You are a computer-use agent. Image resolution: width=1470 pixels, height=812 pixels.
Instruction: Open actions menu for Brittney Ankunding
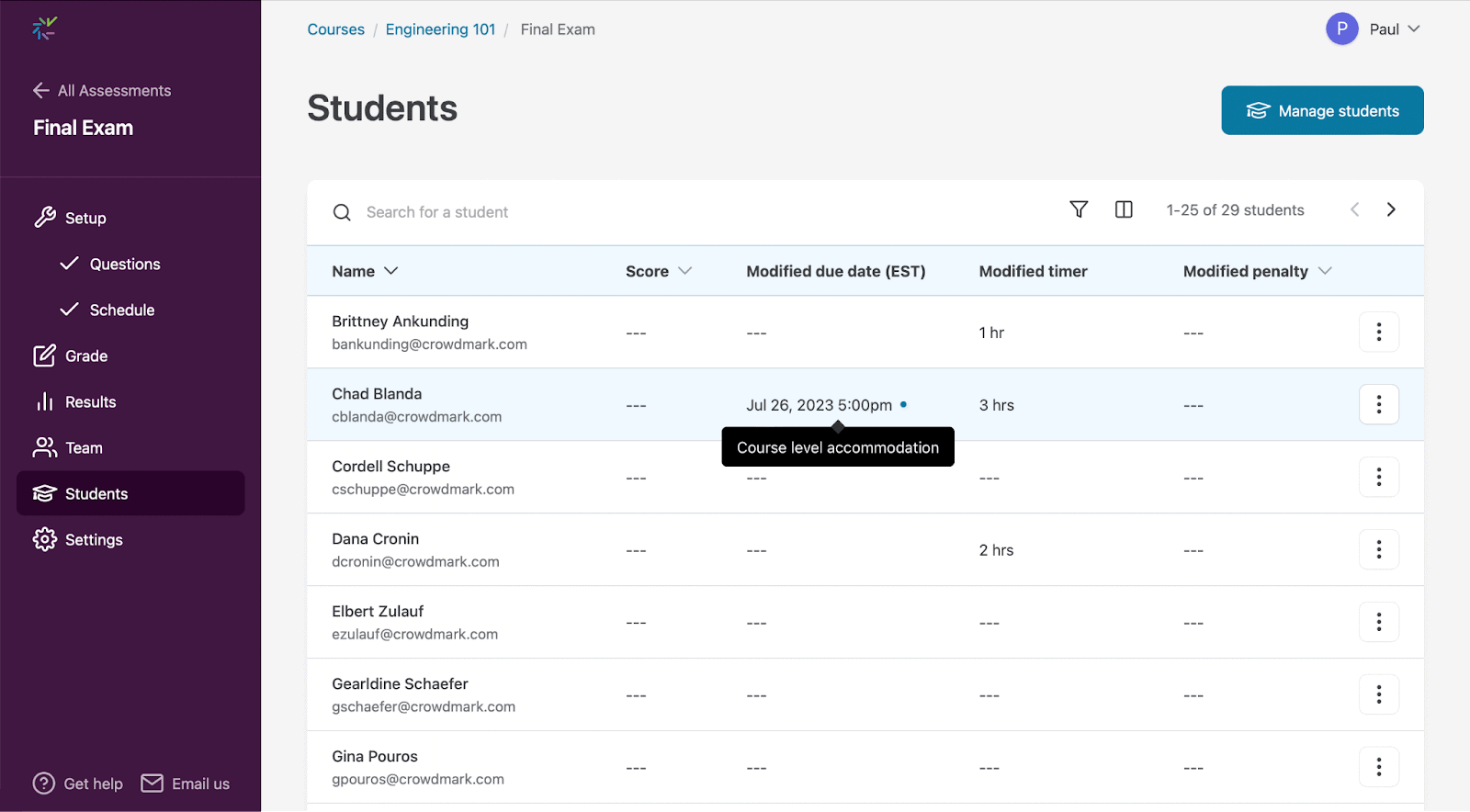pos(1378,333)
